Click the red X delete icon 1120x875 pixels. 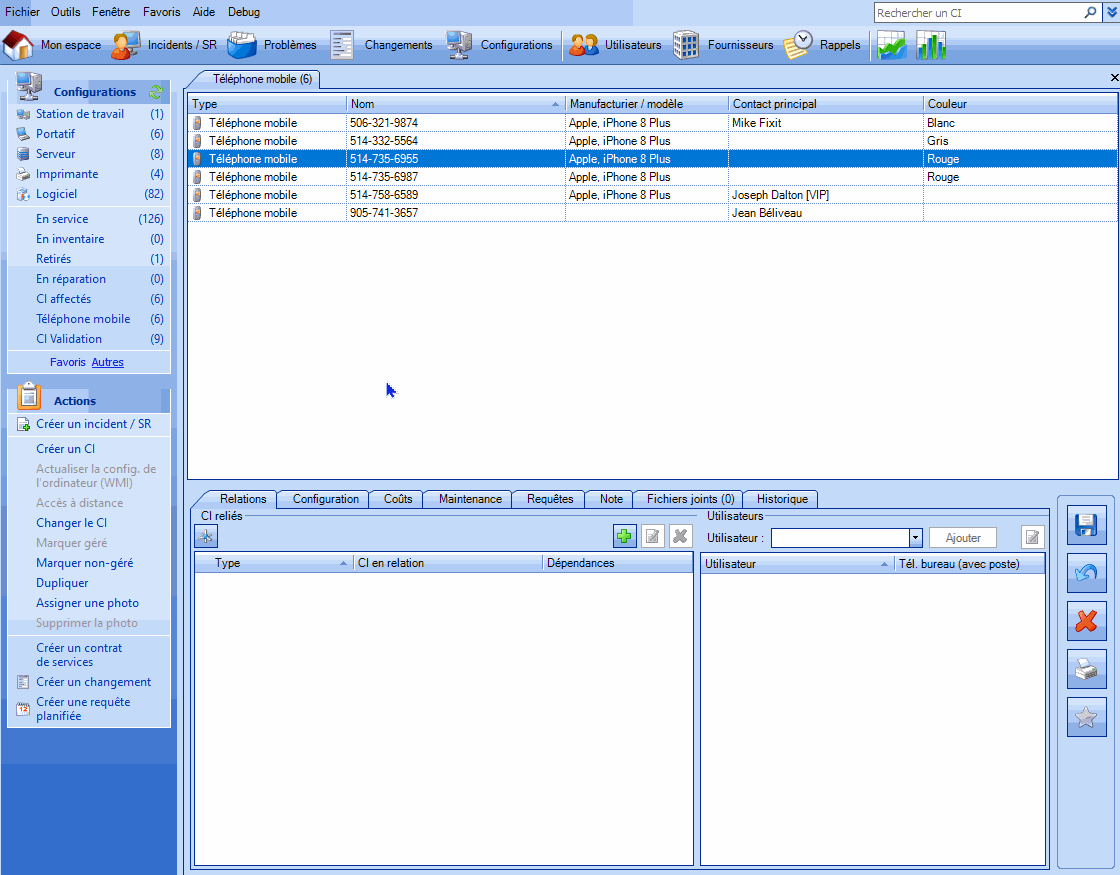(1086, 621)
